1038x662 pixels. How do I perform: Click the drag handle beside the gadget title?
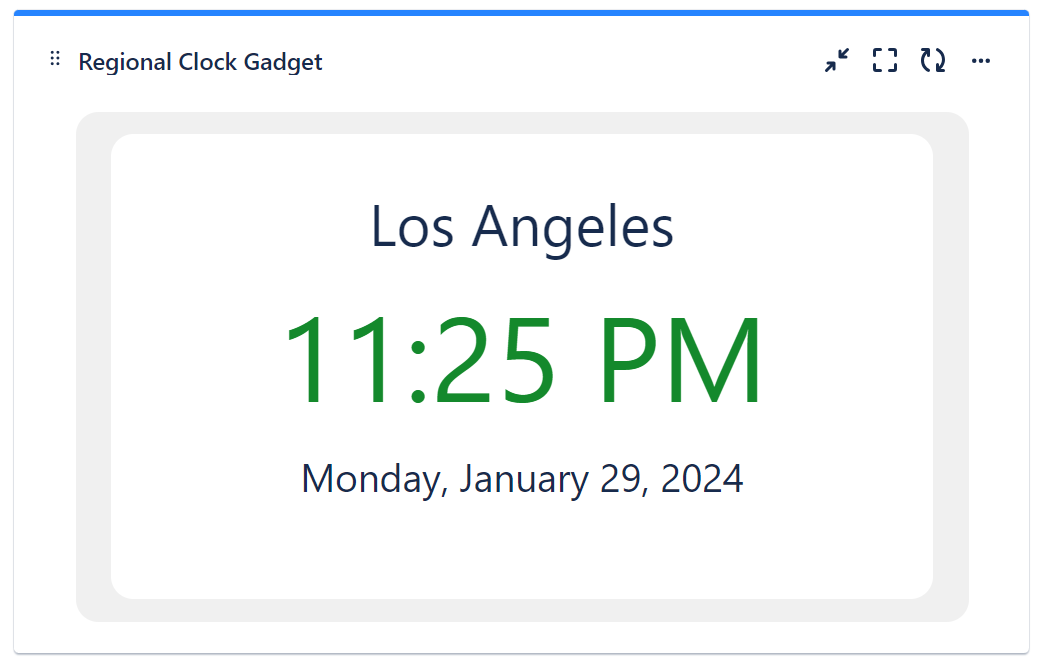[x=55, y=60]
